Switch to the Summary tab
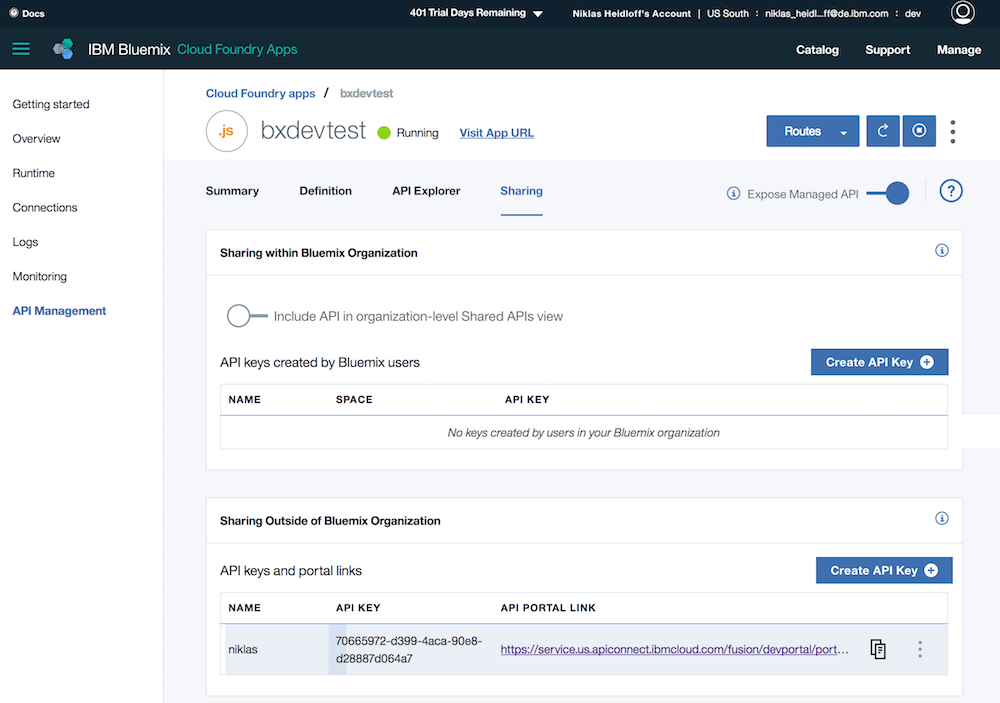Screen dimensions: 1000x703 click(232, 191)
